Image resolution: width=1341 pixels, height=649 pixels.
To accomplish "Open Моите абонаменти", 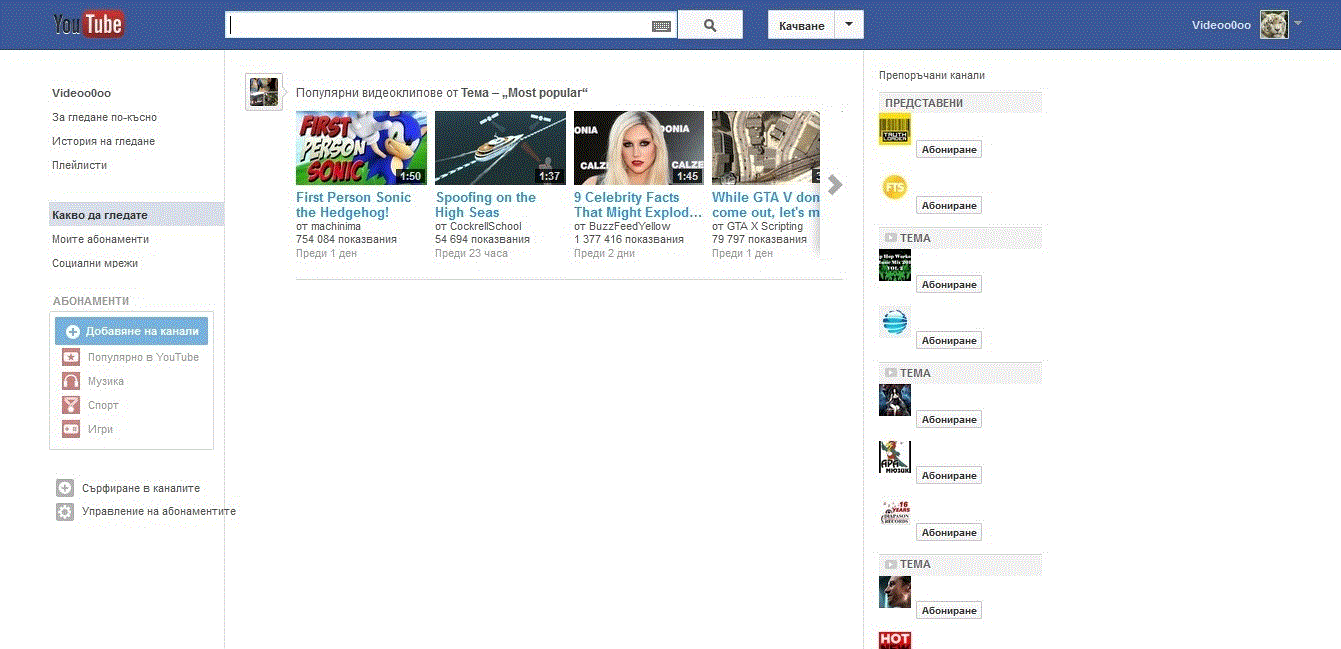I will pyautogui.click(x=100, y=239).
